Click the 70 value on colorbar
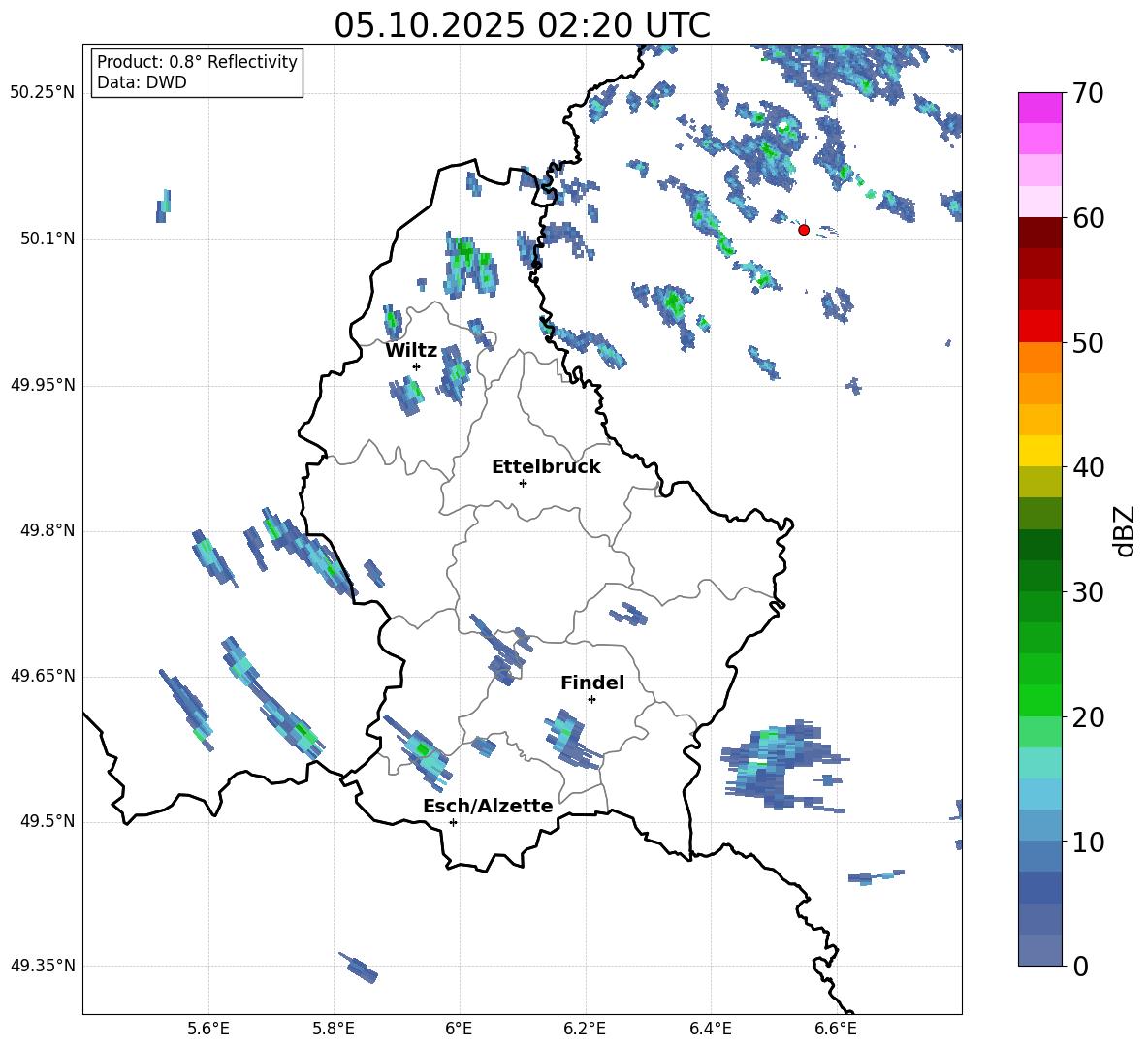 pos(1088,93)
